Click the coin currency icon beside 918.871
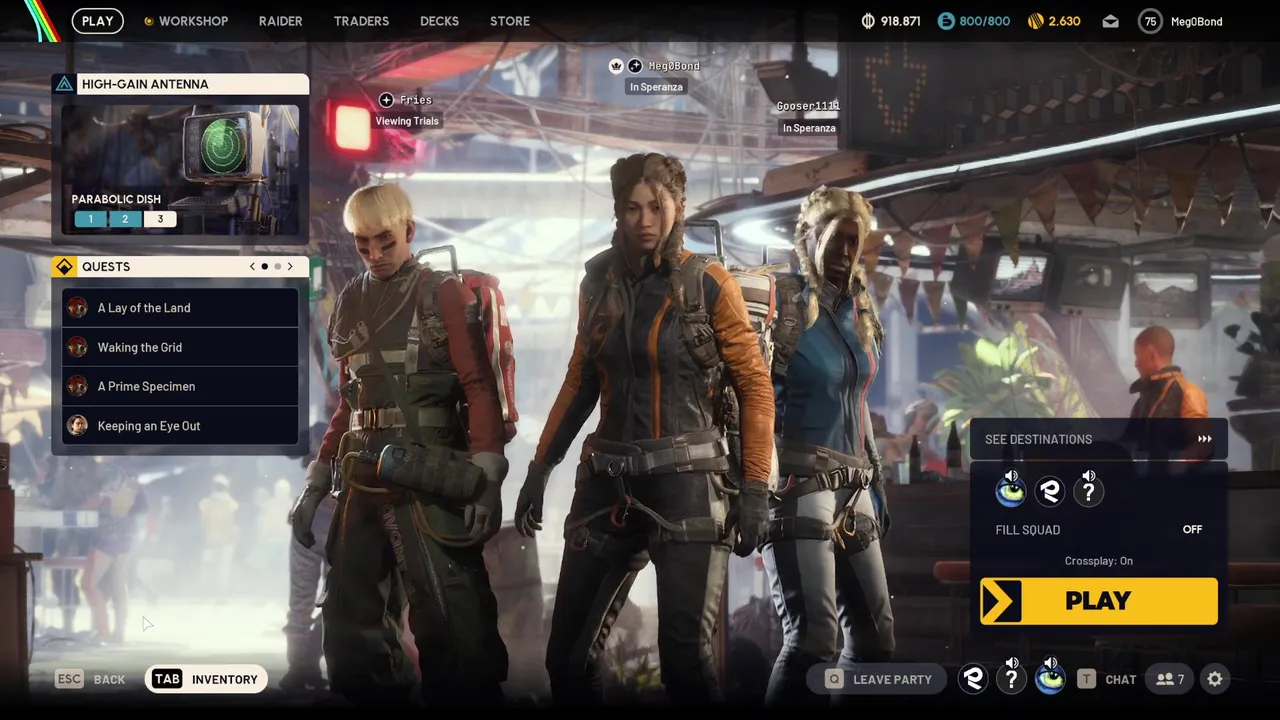The height and width of the screenshot is (720, 1280). 867,21
